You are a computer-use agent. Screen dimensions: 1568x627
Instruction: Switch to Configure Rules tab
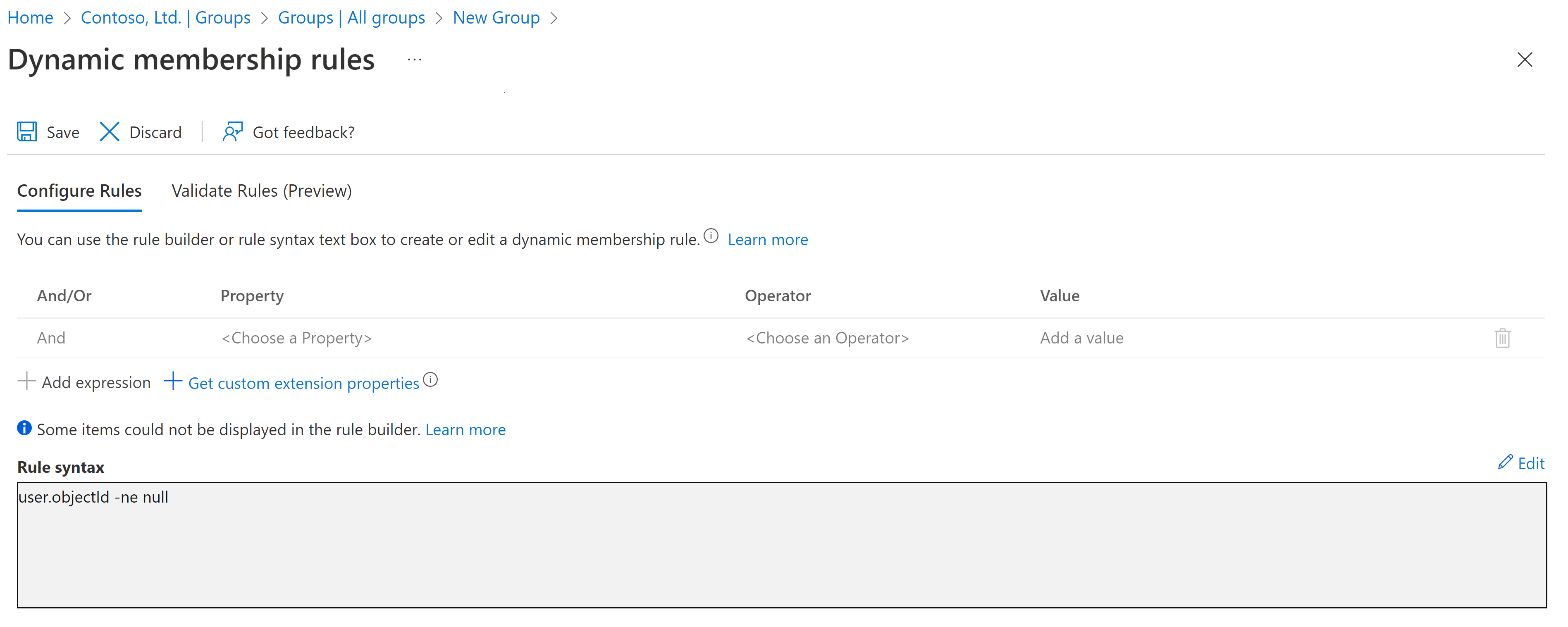coord(79,191)
